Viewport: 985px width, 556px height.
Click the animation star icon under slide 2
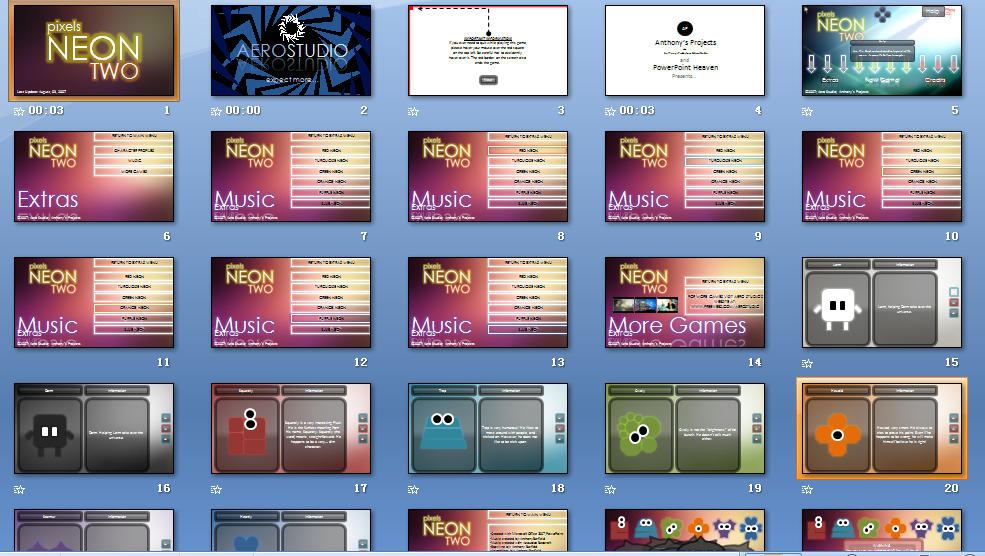click(x=217, y=111)
